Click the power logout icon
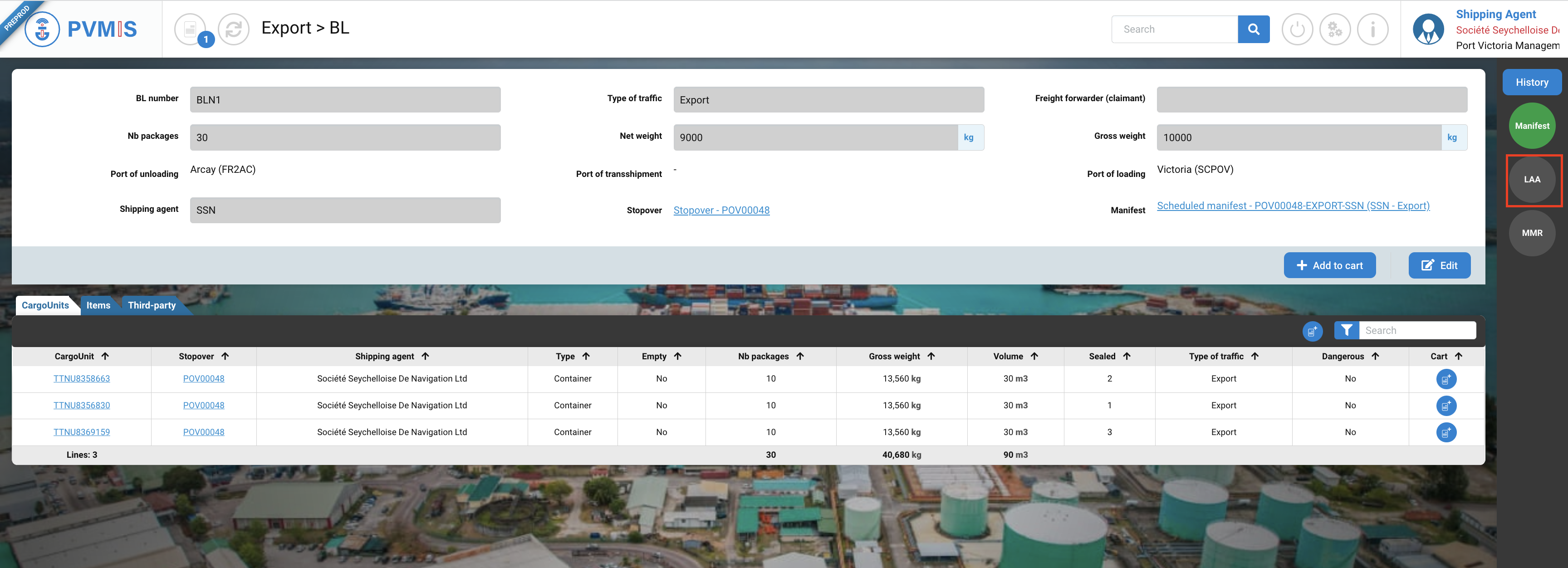1568x568 pixels. coord(1297,29)
